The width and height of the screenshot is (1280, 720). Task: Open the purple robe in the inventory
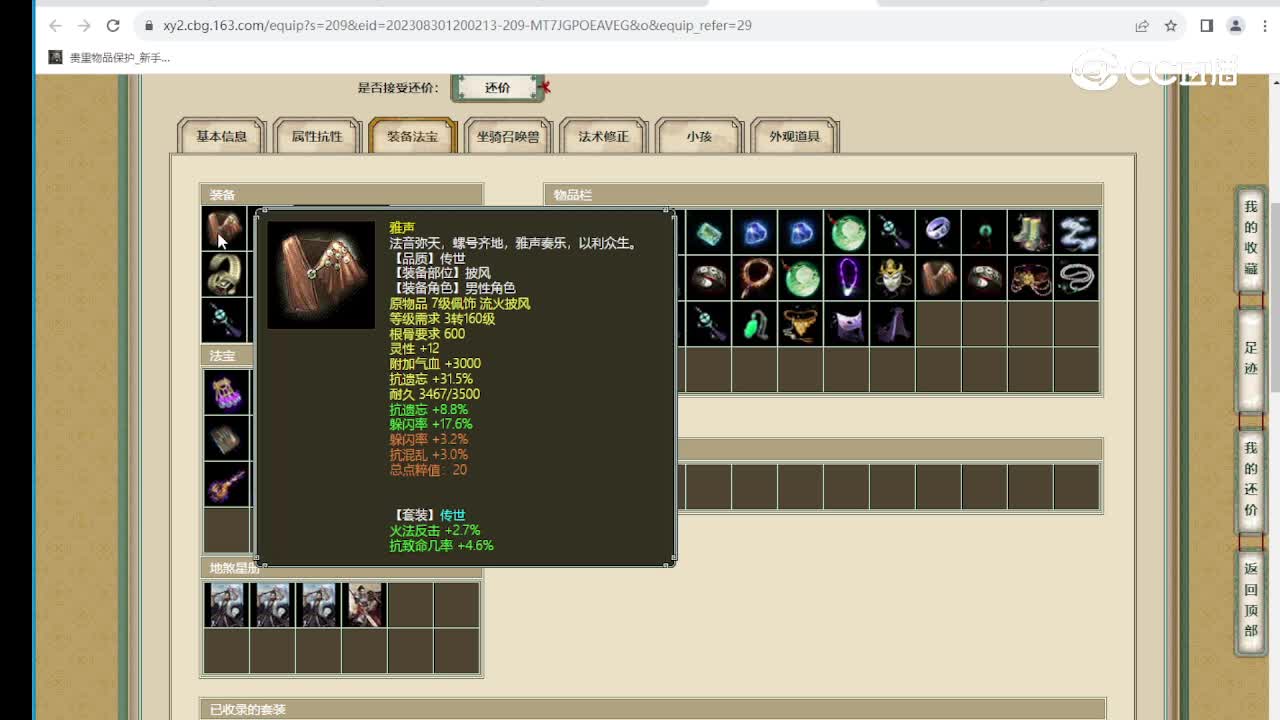tap(893, 324)
